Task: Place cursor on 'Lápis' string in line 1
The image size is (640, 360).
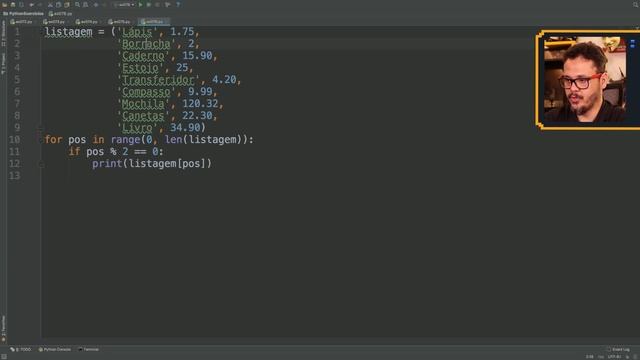Action: tap(137, 32)
